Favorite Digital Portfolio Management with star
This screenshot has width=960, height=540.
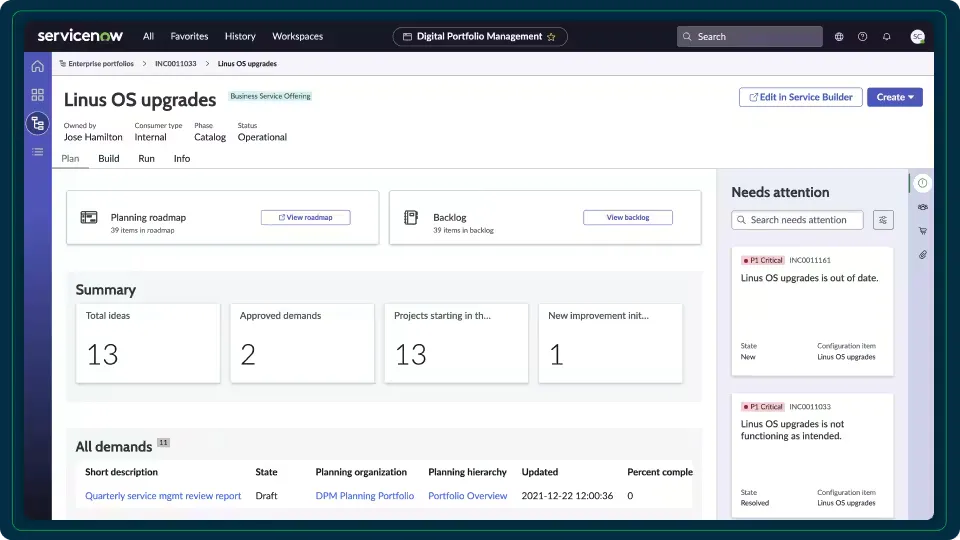click(x=551, y=37)
